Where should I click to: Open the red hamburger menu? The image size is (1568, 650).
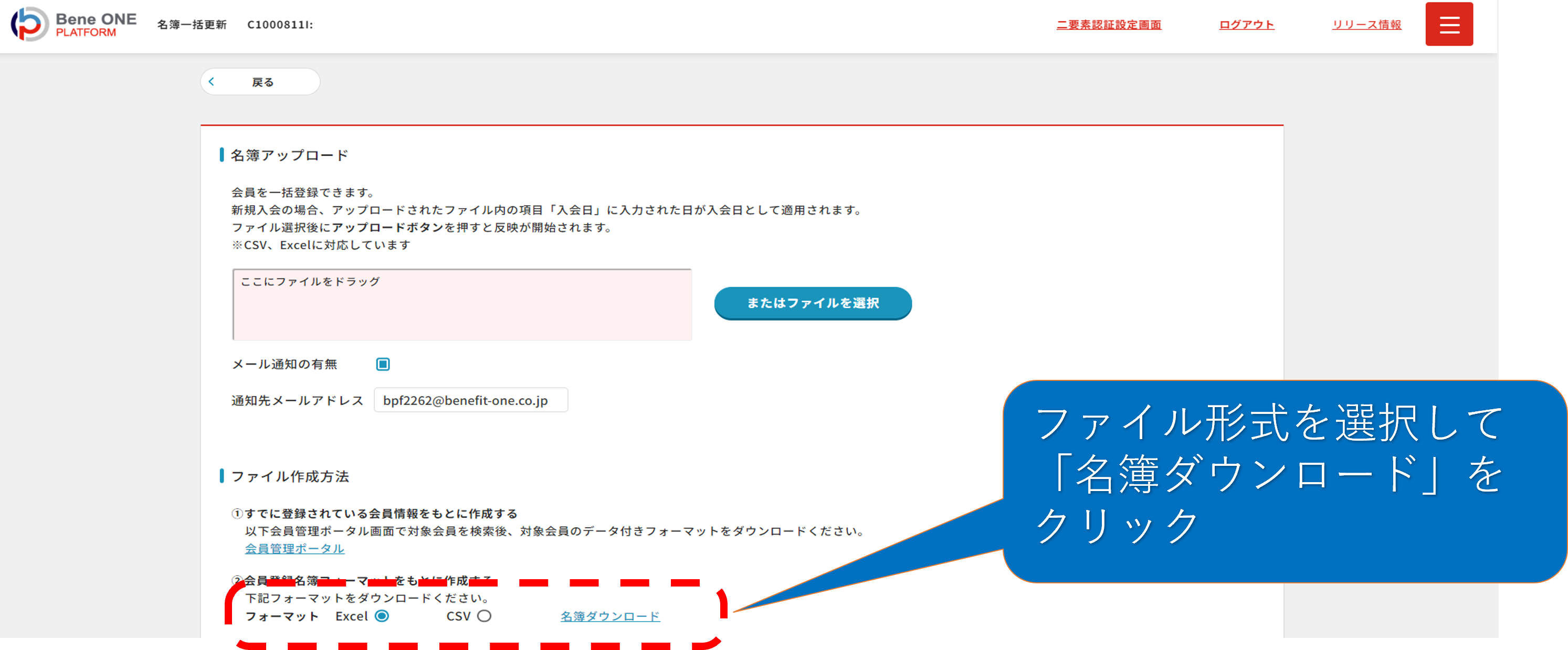pyautogui.click(x=1448, y=24)
